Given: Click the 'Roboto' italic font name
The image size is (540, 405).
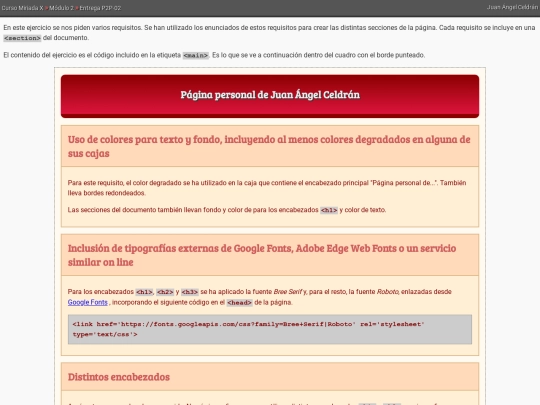Looking at the screenshot, I should pyautogui.click(x=388, y=292).
